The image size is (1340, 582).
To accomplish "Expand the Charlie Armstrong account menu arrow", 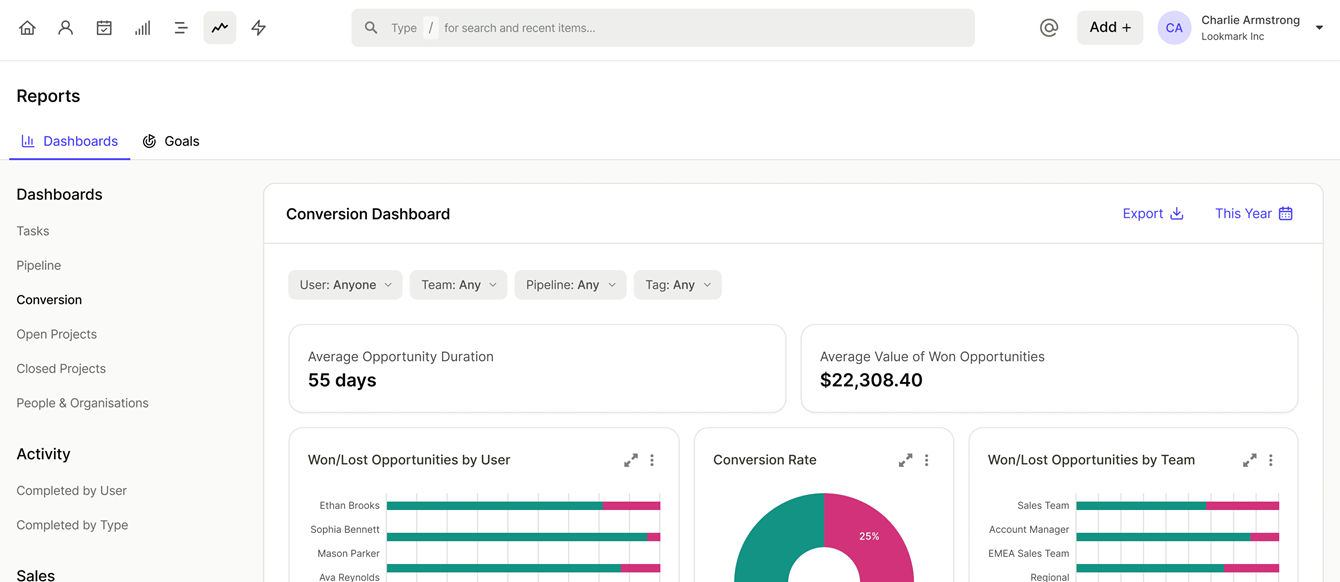I will coord(1319,28).
